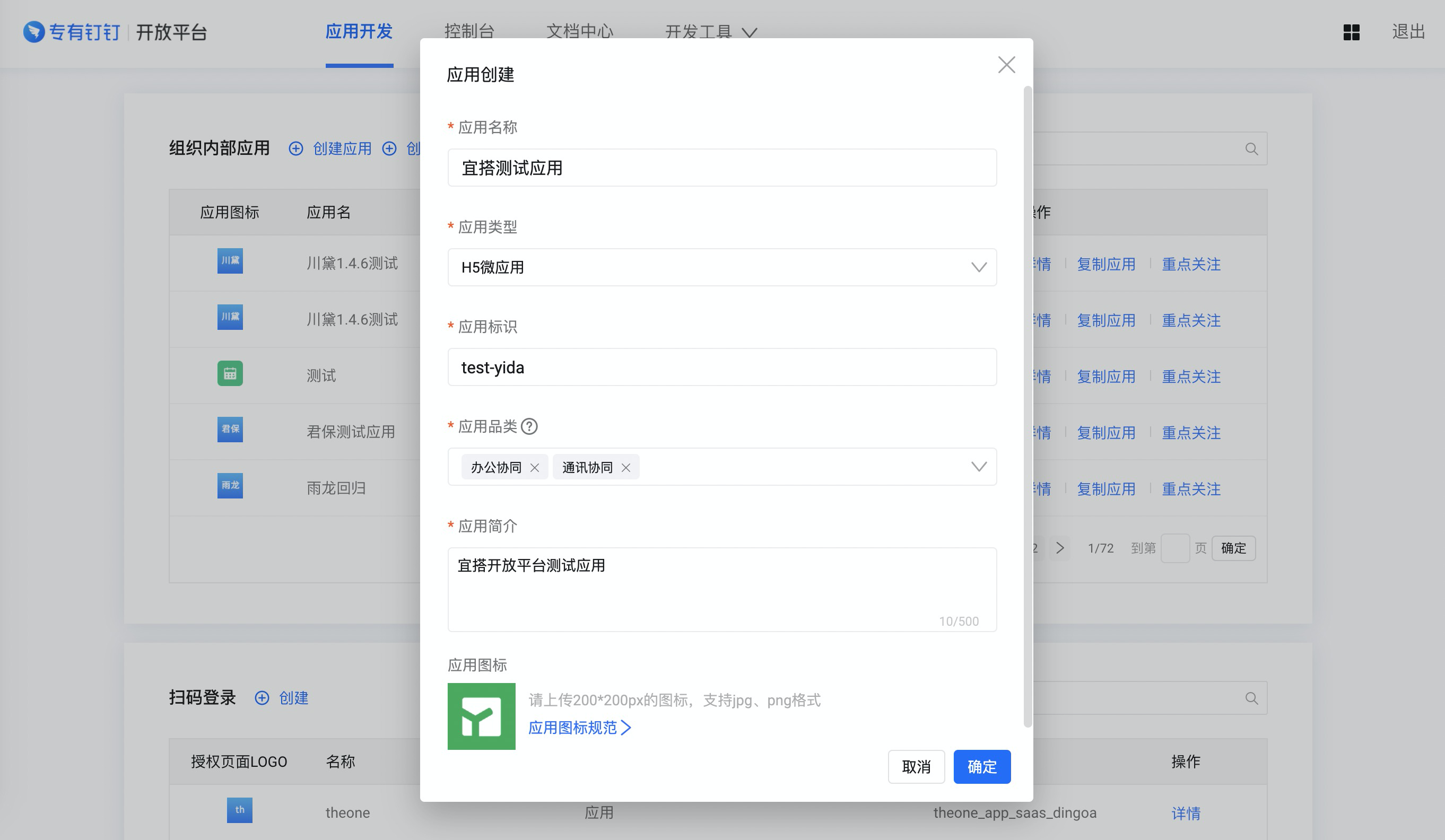Click the green Yida app icon thumbnail
Screen dimensions: 1445x840
point(481,716)
